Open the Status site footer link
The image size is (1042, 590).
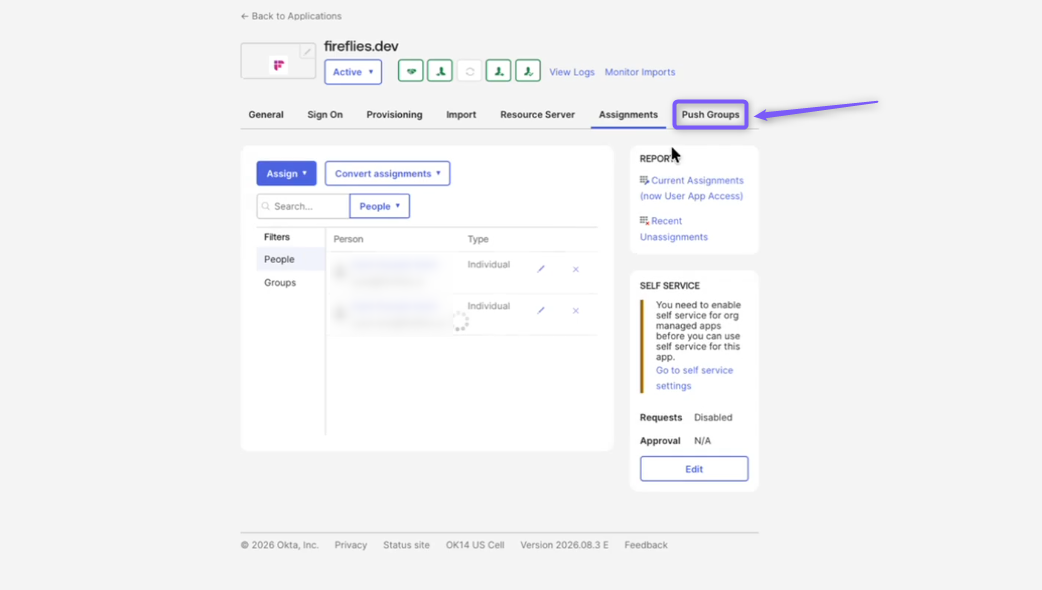click(406, 545)
